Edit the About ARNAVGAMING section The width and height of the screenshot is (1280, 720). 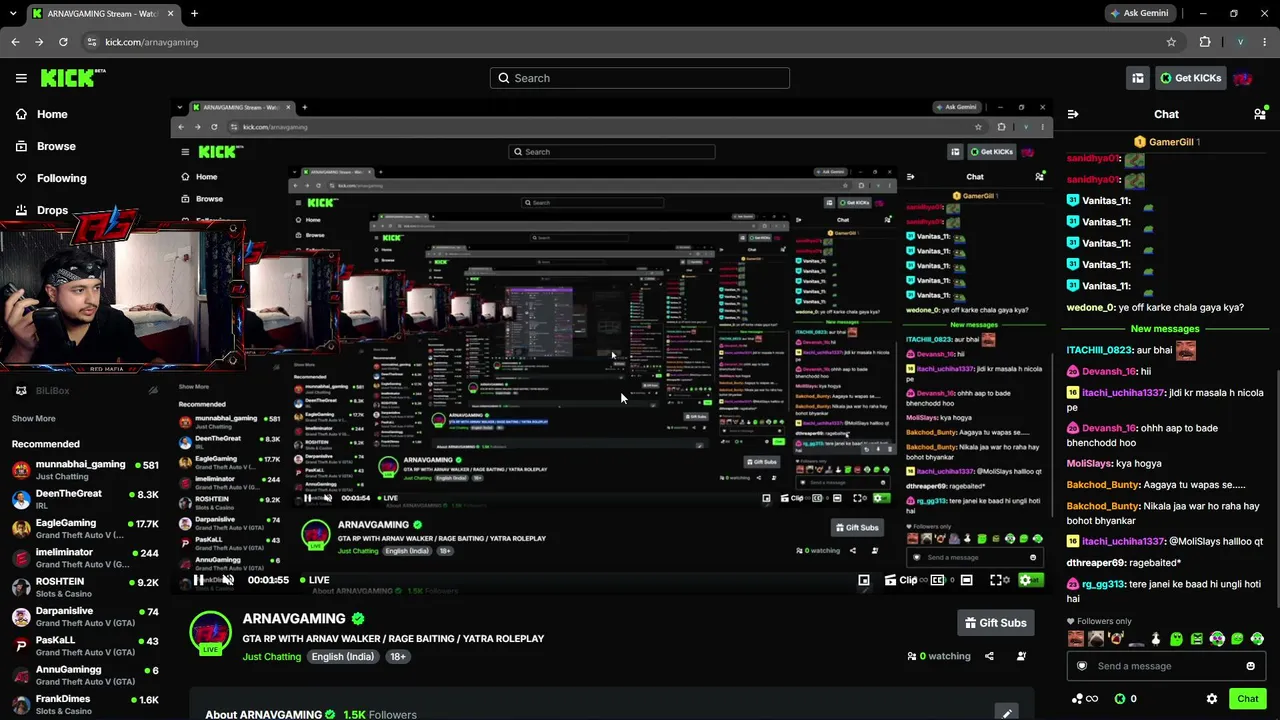pos(1007,713)
